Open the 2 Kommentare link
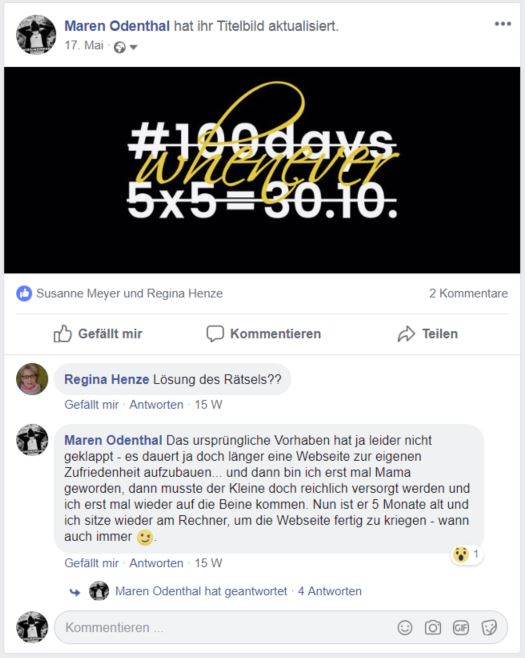 468,293
